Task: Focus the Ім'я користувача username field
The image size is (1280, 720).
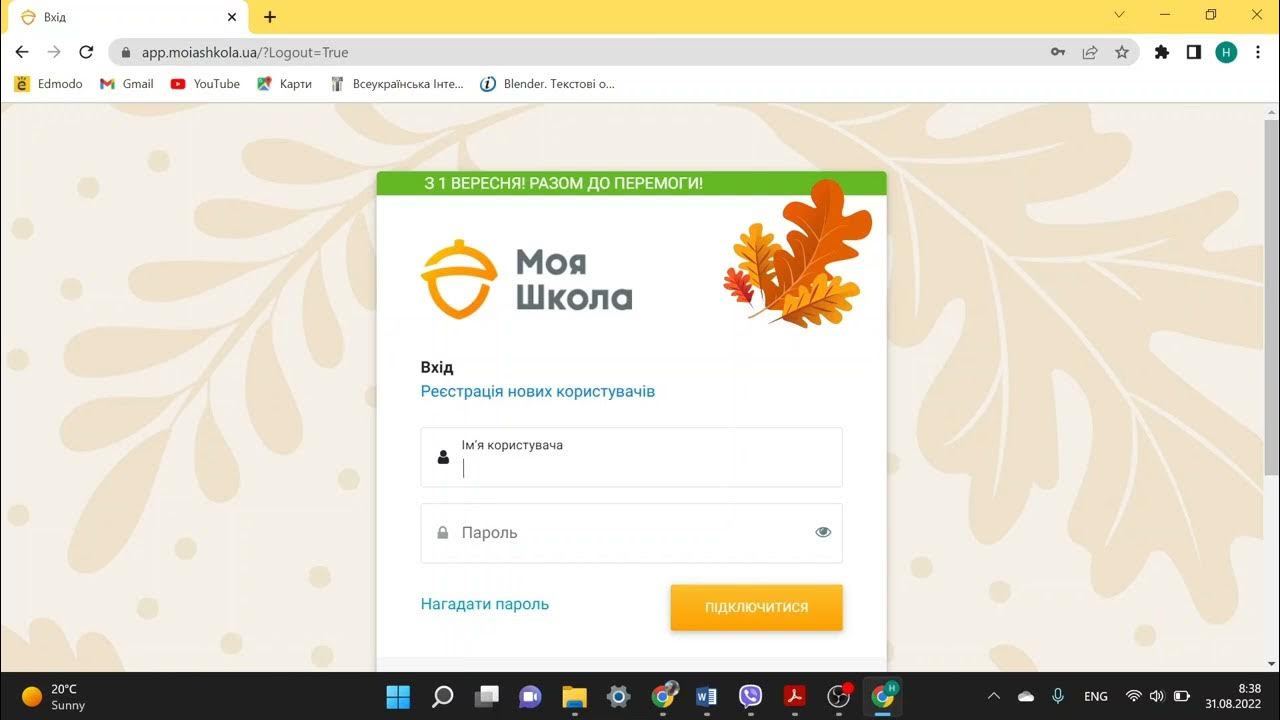Action: click(631, 457)
